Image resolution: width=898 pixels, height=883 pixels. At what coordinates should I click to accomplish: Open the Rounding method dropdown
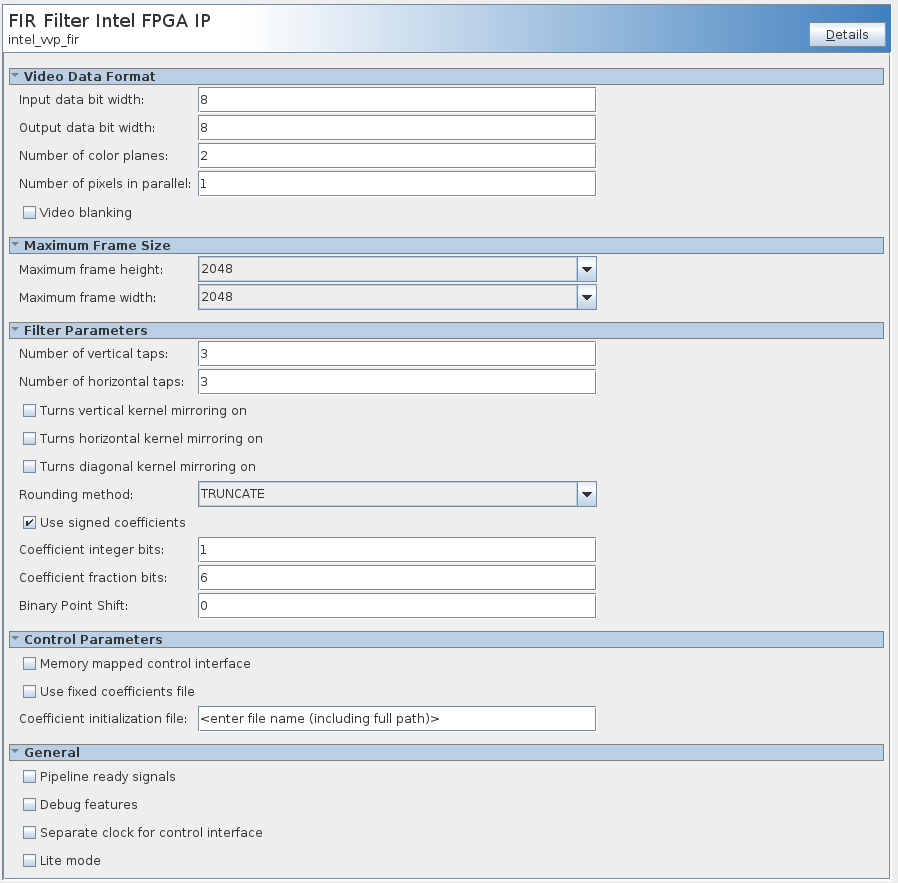tap(587, 494)
